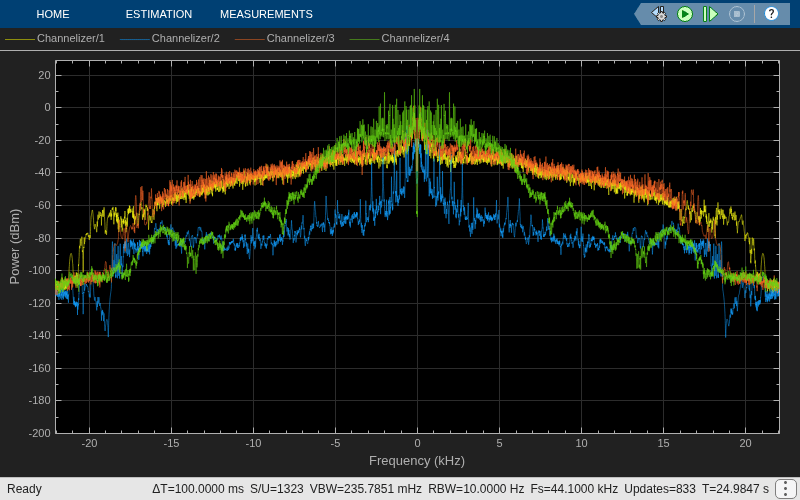
Task: Open the status bar options menu (three dots)
Action: click(x=786, y=489)
